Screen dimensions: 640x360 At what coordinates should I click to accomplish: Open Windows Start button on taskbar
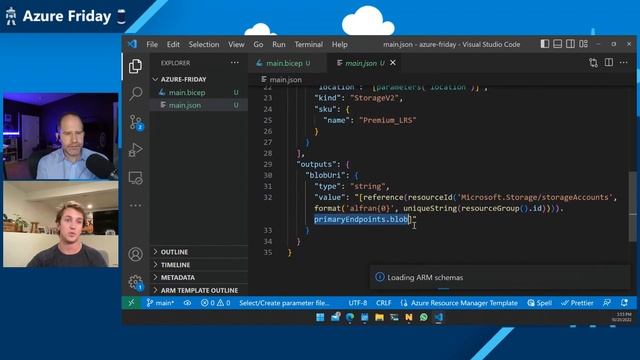[320, 317]
